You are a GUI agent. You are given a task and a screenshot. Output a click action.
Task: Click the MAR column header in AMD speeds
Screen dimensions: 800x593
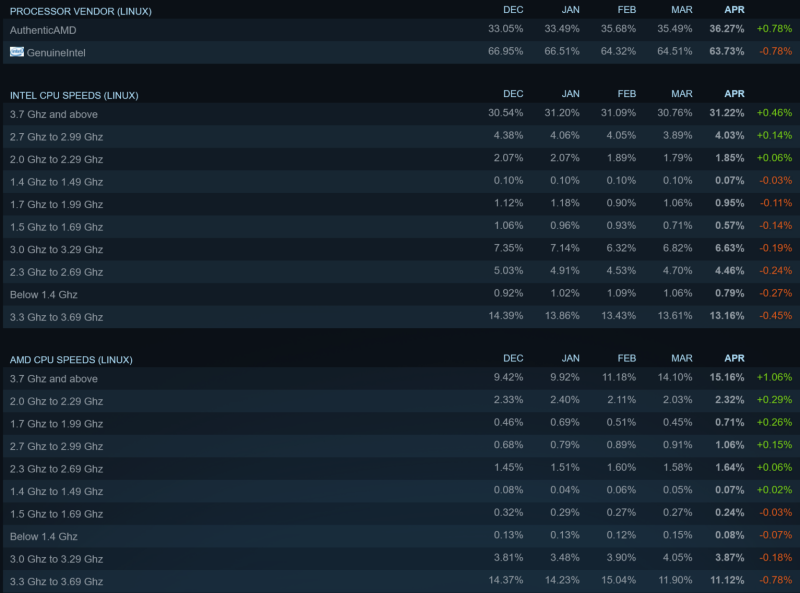tap(682, 358)
